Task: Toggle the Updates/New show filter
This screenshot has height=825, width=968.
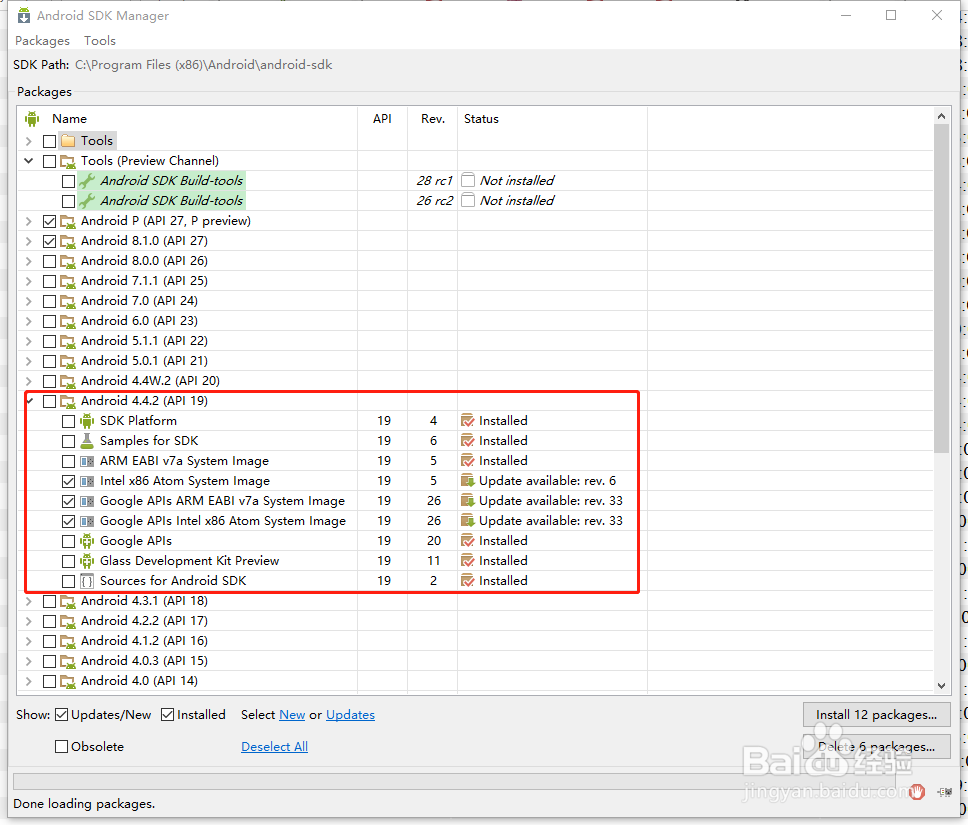Action: pos(61,715)
